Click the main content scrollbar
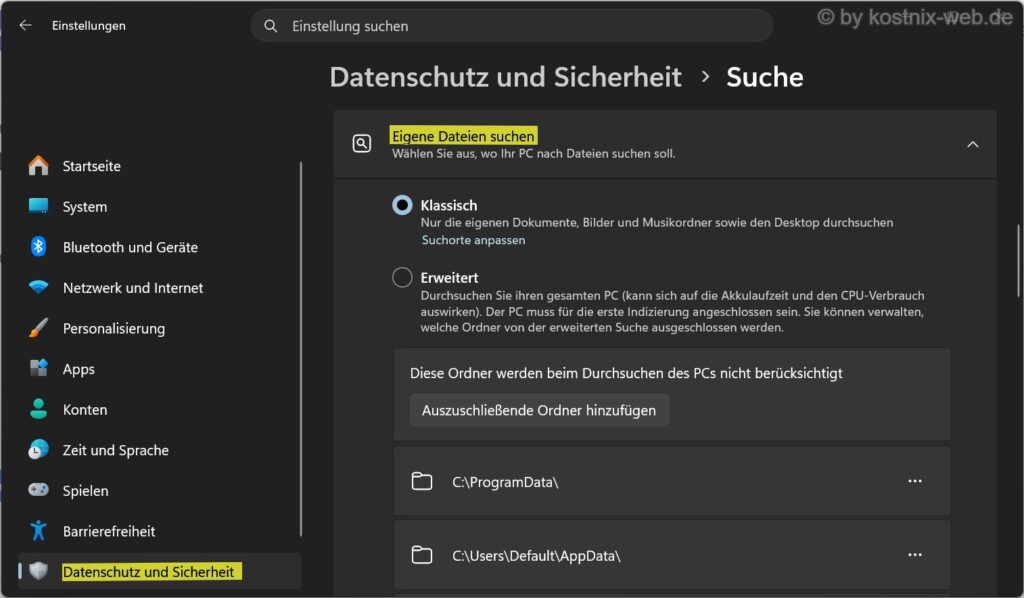 point(1017,261)
